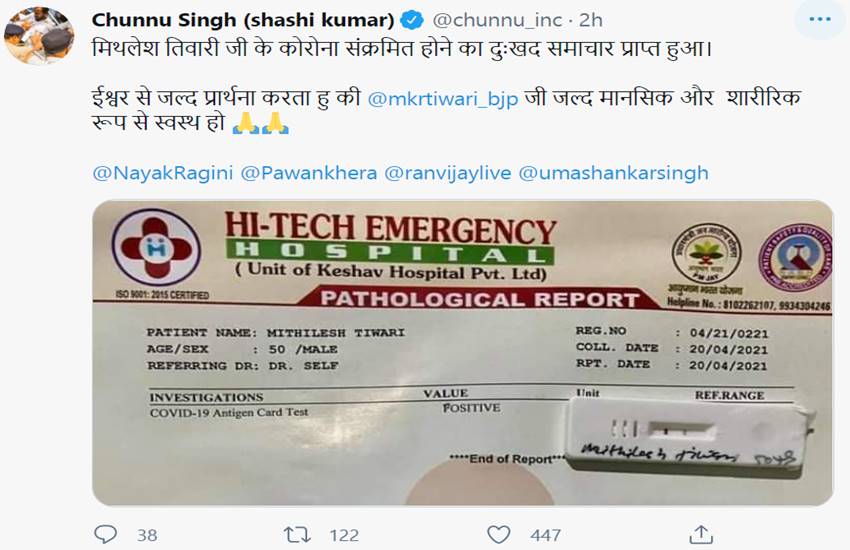Open the @Pawankhera mention
The image size is (850, 550).
click(x=308, y=173)
